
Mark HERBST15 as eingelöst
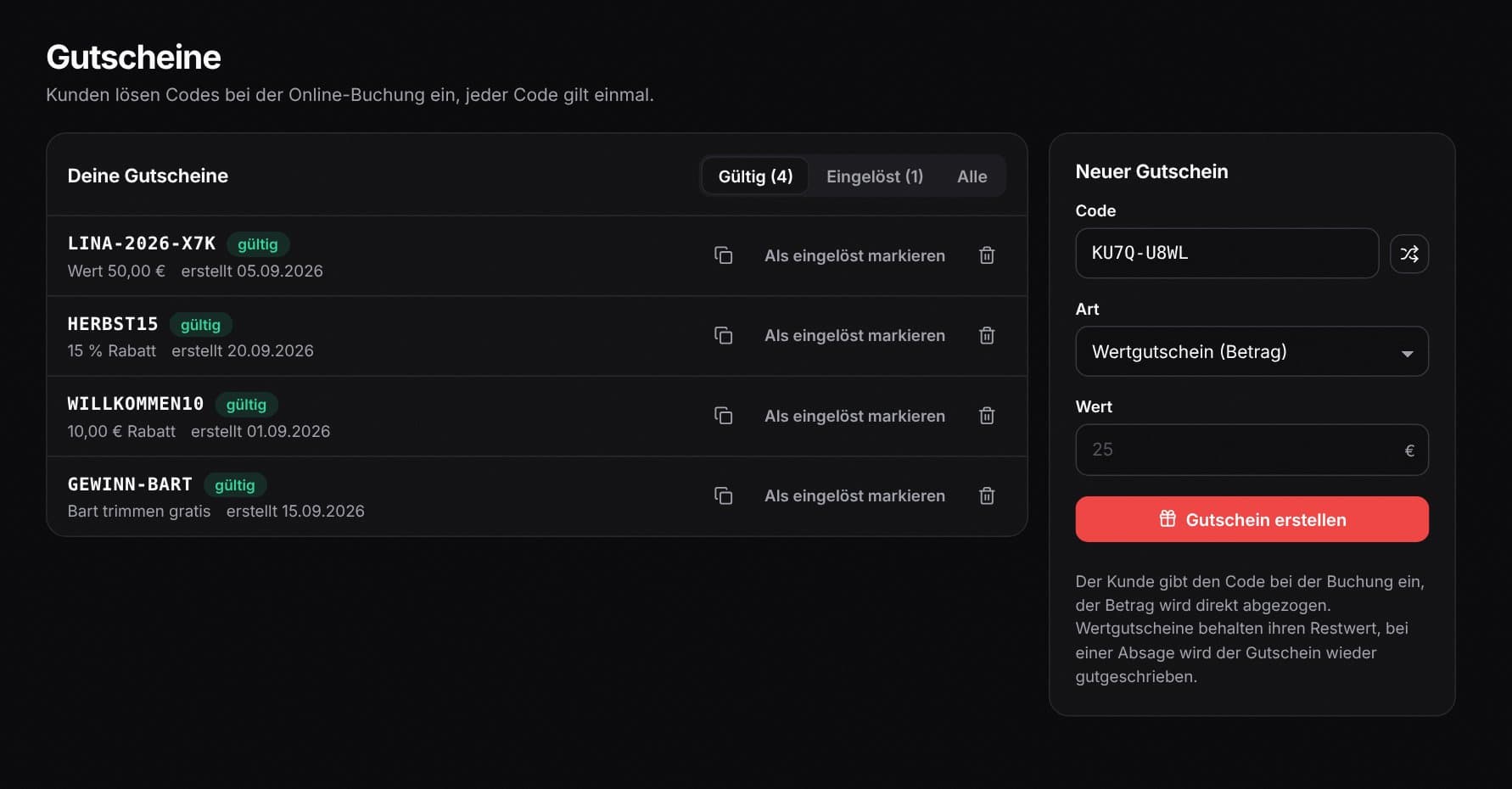(854, 336)
